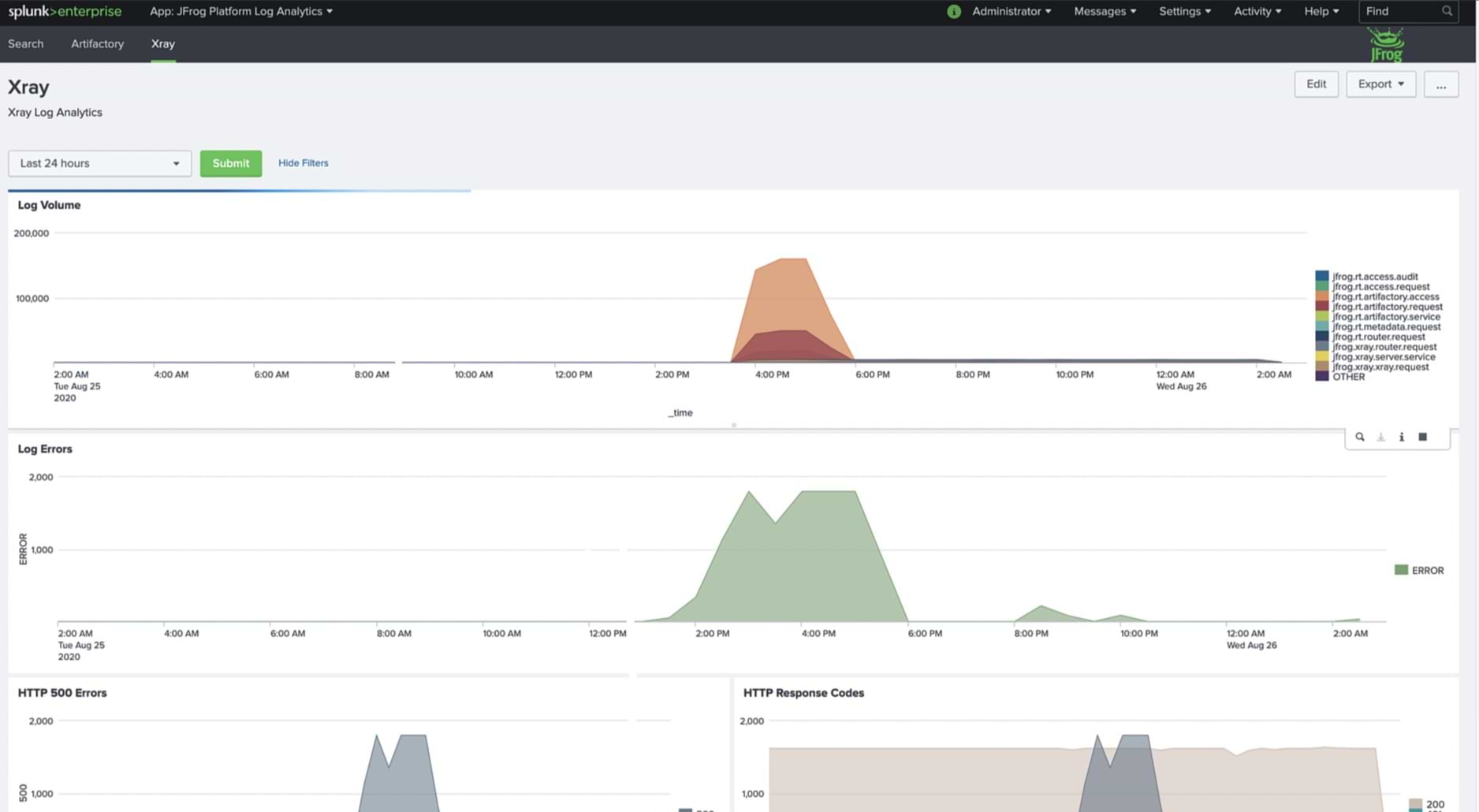Open the Messages menu
This screenshot has width=1479, height=812.
[1102, 11]
